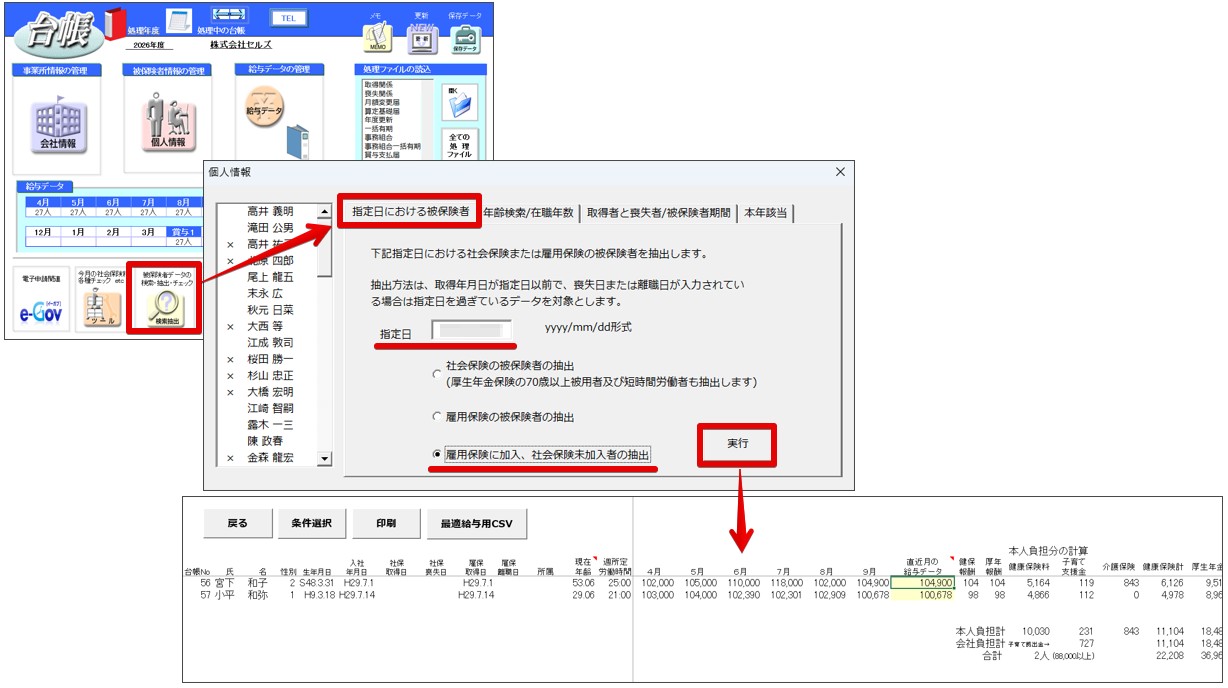This screenshot has width=1228, height=688.
Task: Click the TEL button in header
Action: (288, 18)
